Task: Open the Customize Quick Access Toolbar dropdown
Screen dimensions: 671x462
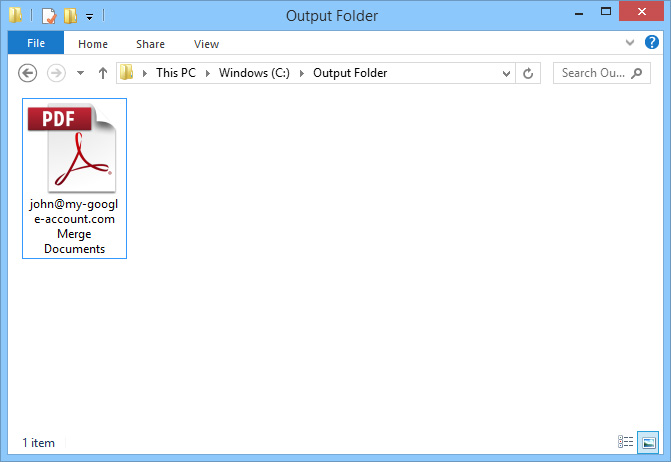Action: pyautogui.click(x=89, y=17)
